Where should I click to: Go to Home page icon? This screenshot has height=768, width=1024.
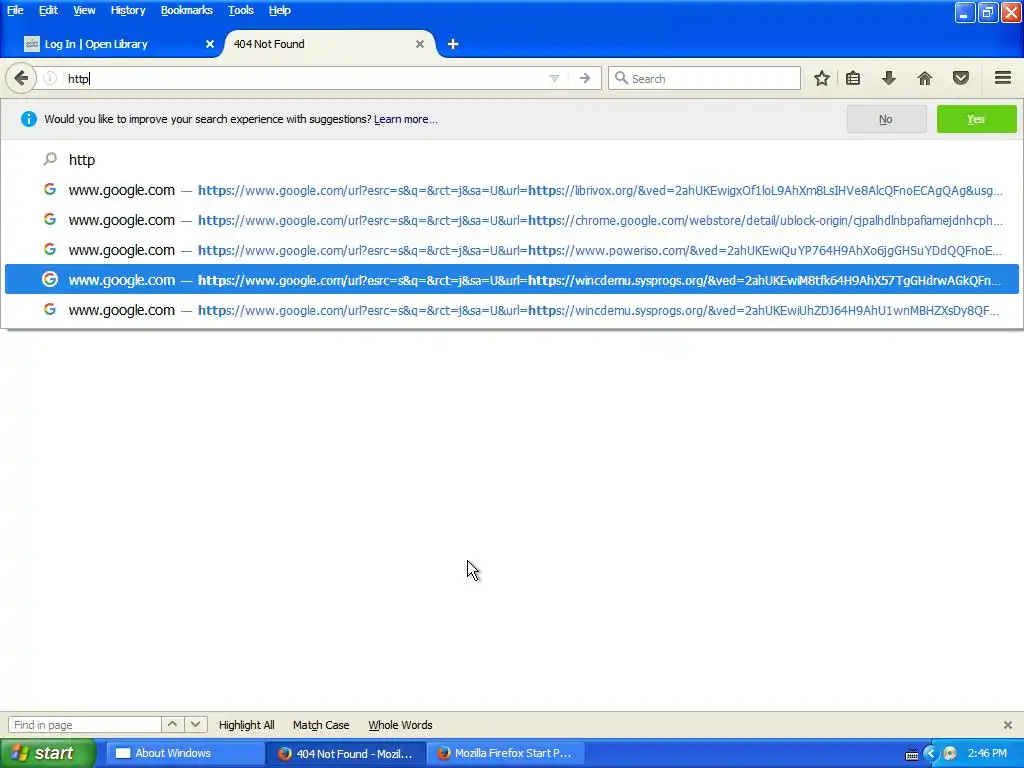point(925,78)
